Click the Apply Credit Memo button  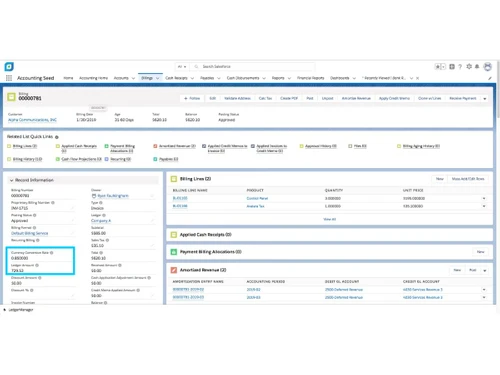[x=394, y=98]
